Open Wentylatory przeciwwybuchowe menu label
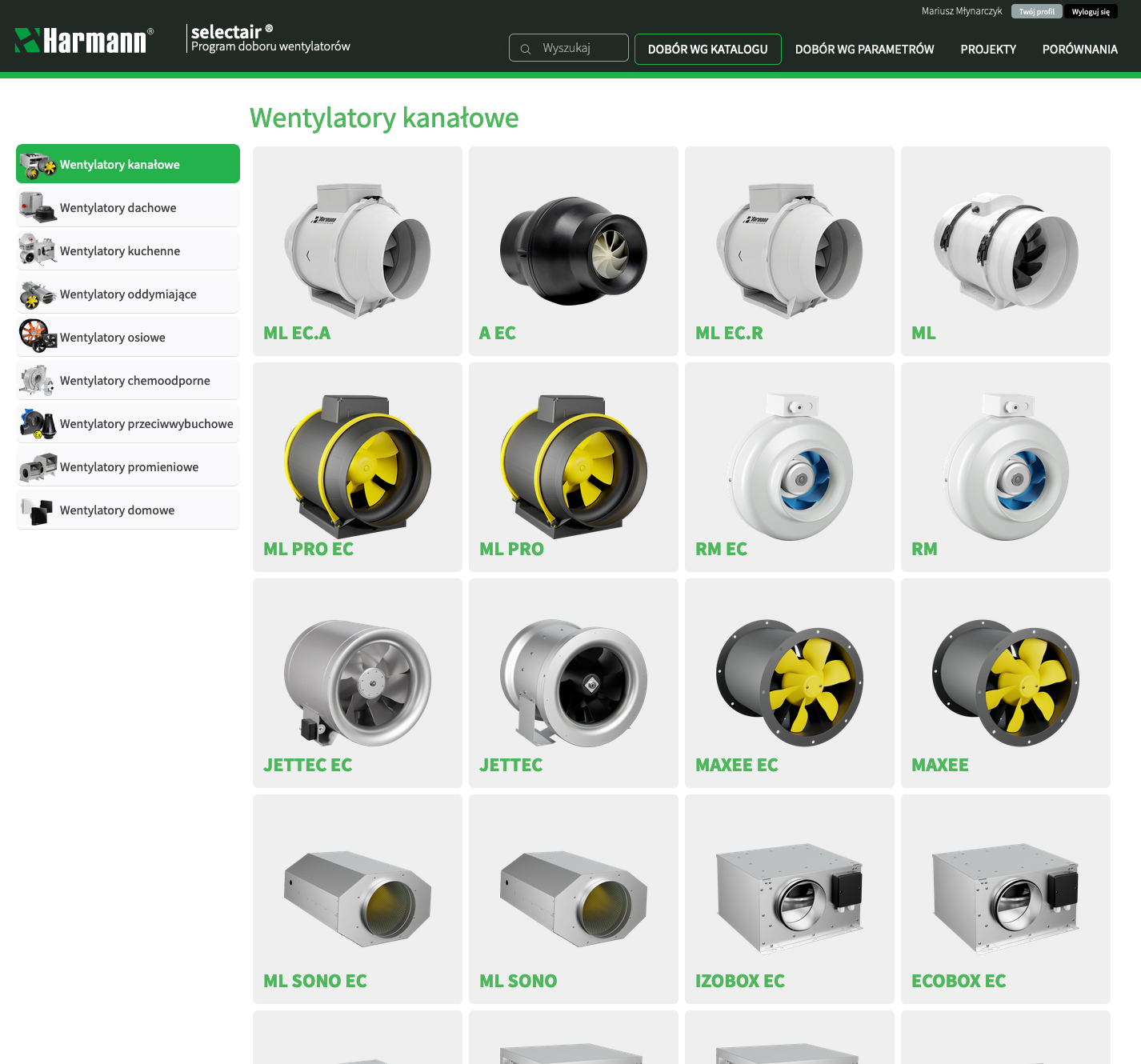 (x=146, y=424)
